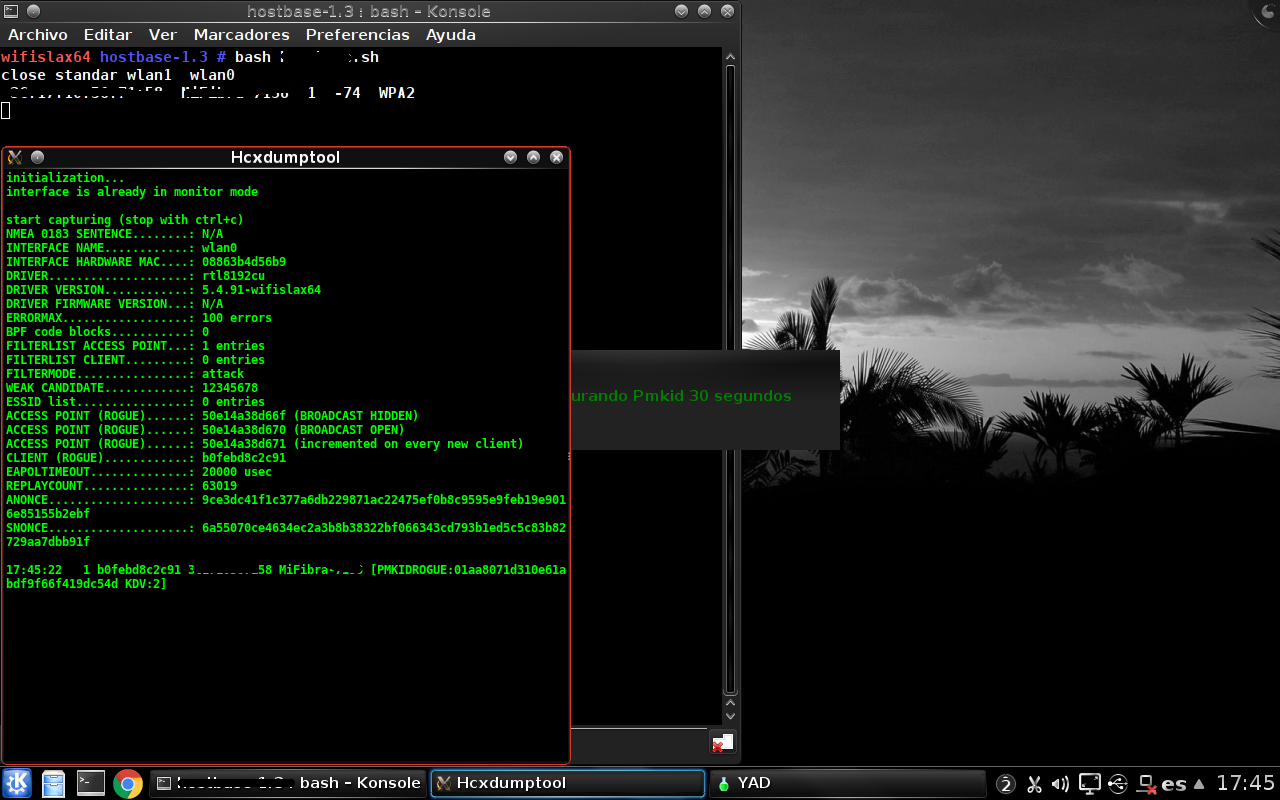Click the clock showing 17:45

(1245, 783)
